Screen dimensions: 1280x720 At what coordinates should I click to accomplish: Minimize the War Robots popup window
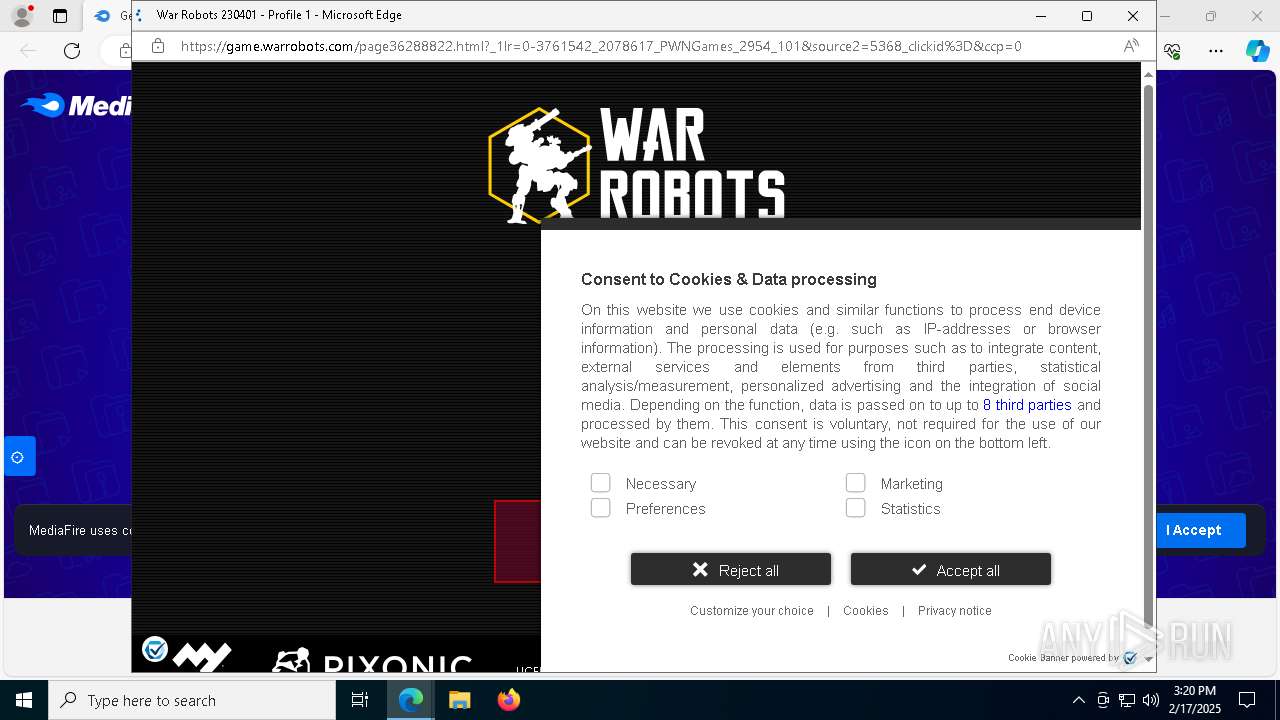(1041, 16)
